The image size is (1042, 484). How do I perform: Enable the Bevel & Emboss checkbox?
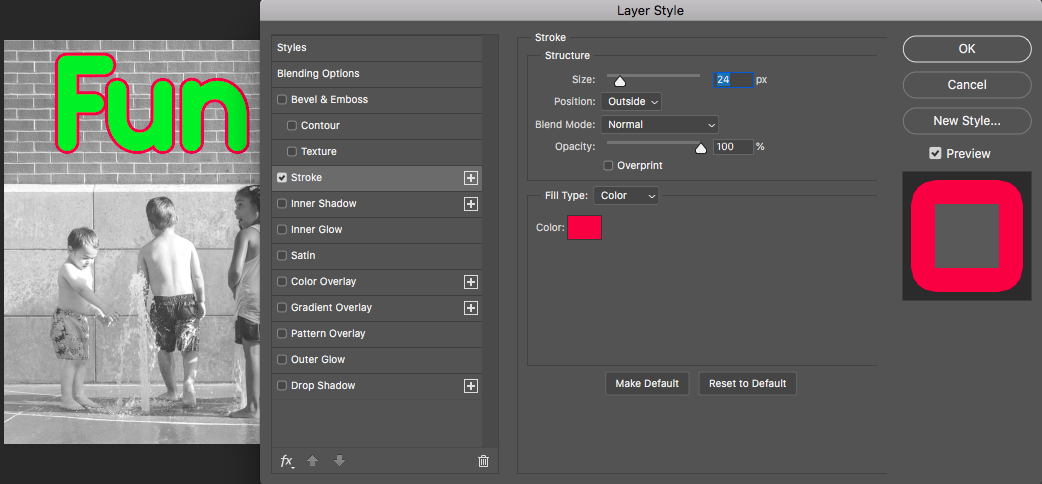(282, 100)
